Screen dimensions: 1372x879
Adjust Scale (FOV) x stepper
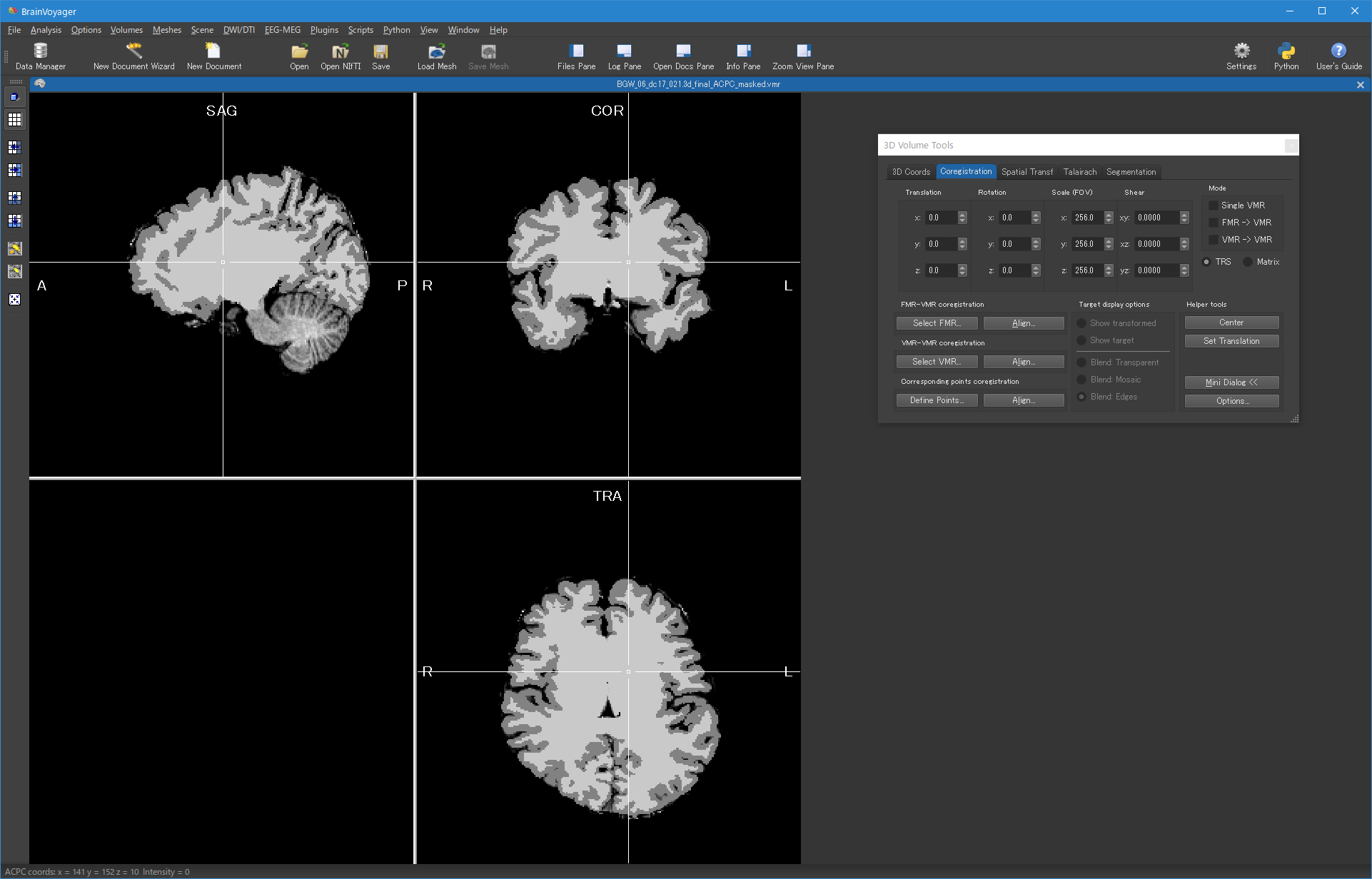tap(1109, 218)
